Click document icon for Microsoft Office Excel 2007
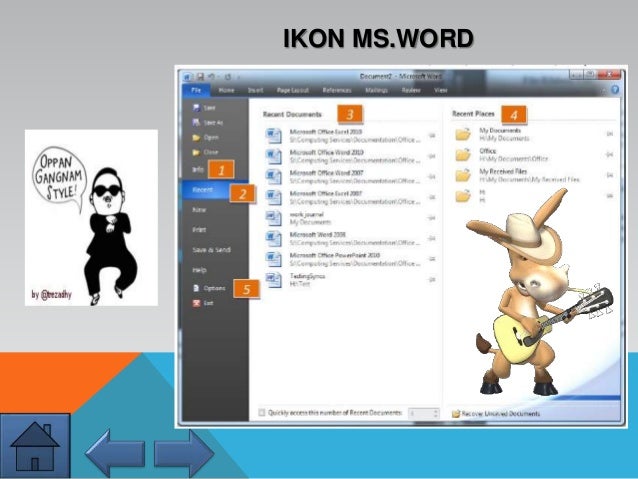 point(273,197)
